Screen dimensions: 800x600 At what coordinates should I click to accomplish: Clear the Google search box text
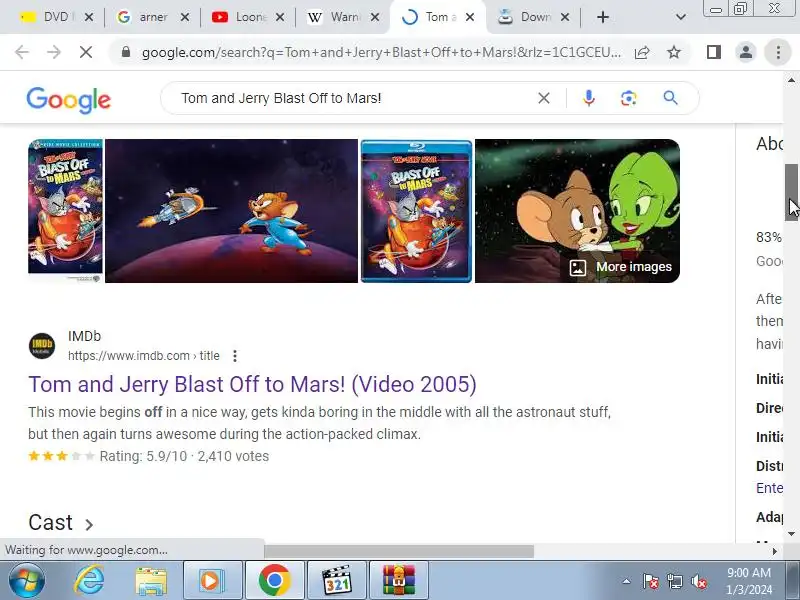click(544, 98)
